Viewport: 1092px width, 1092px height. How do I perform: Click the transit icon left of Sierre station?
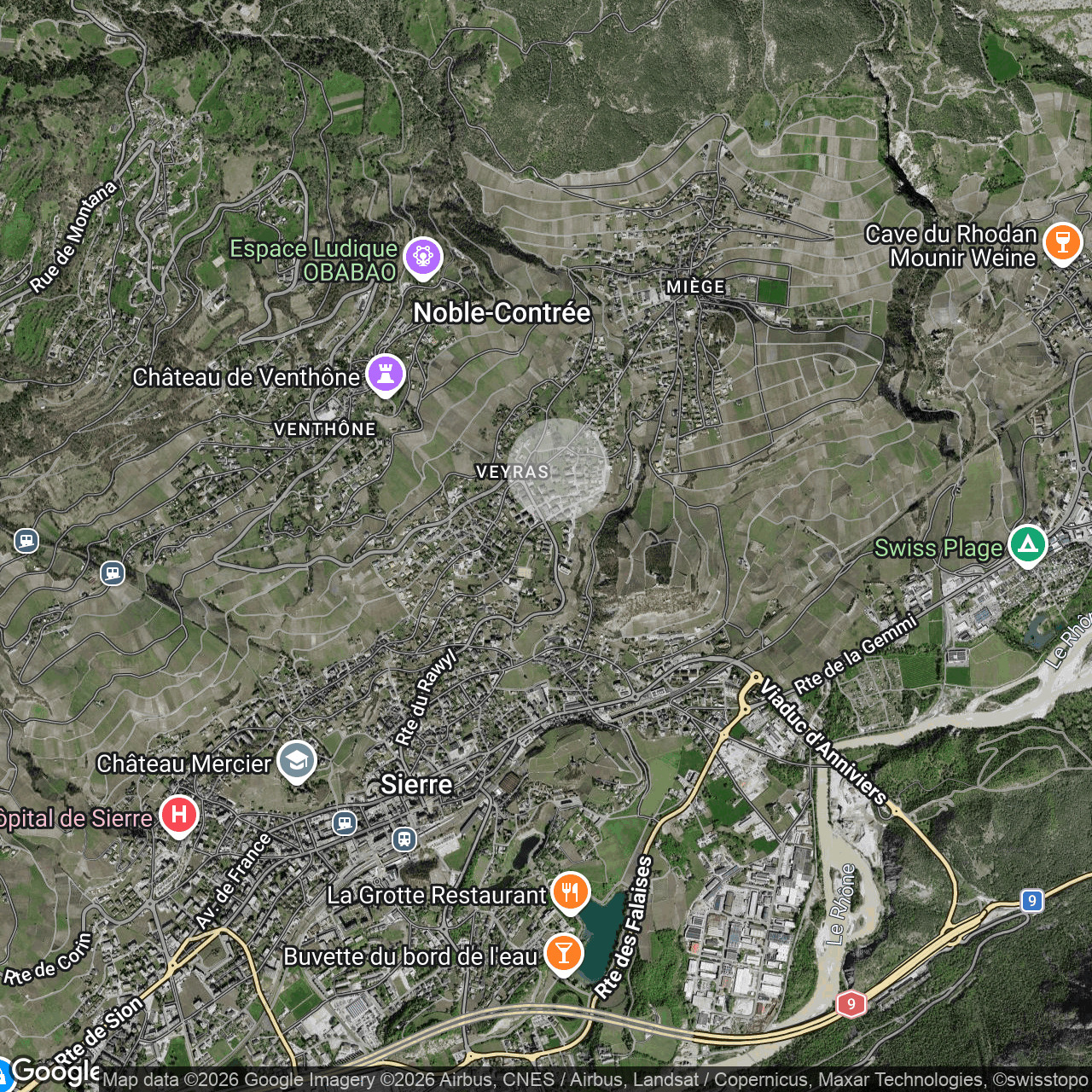click(x=344, y=822)
